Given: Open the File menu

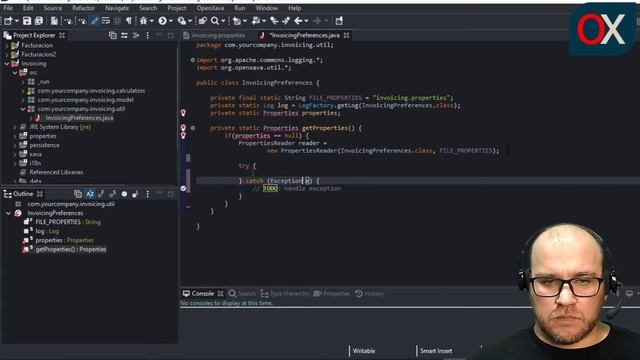Looking at the screenshot, I should point(8,8).
